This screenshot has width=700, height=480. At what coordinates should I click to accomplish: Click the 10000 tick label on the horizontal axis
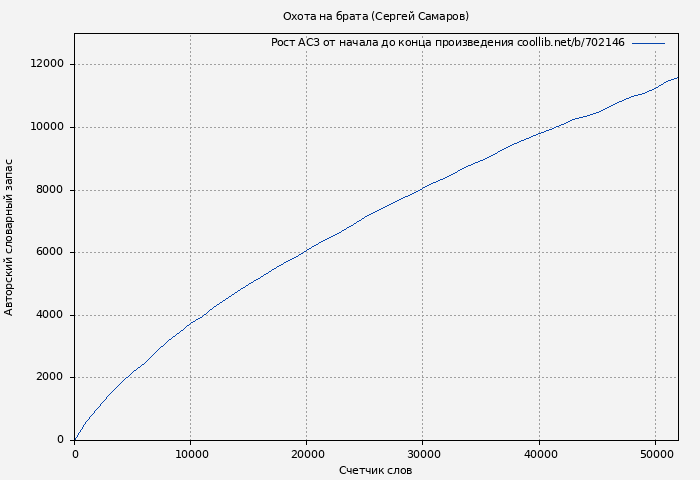[190, 454]
